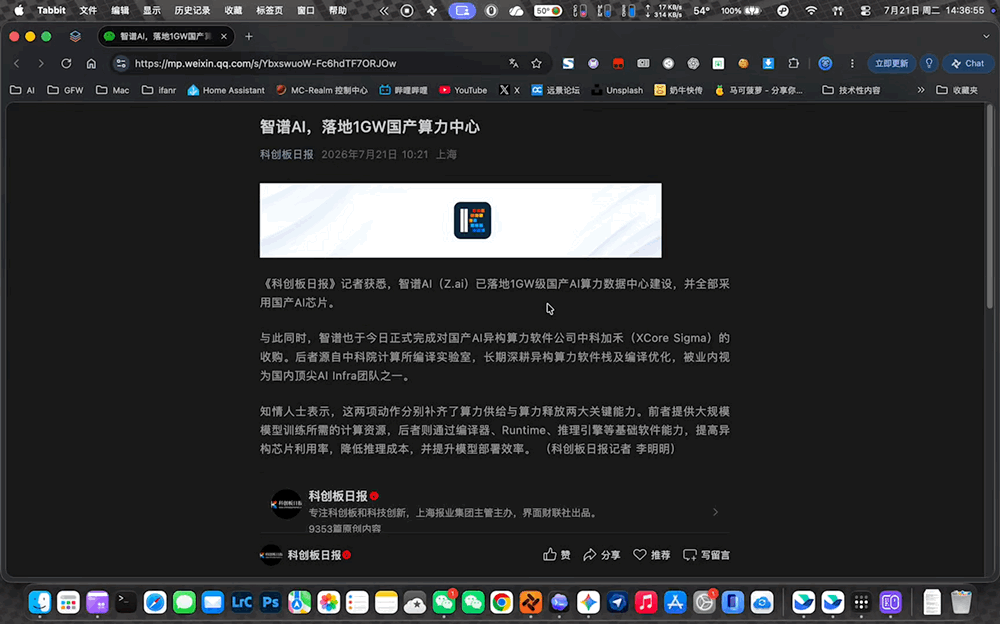Share the article via 分享
The image size is (1000, 624).
pyautogui.click(x=601, y=554)
